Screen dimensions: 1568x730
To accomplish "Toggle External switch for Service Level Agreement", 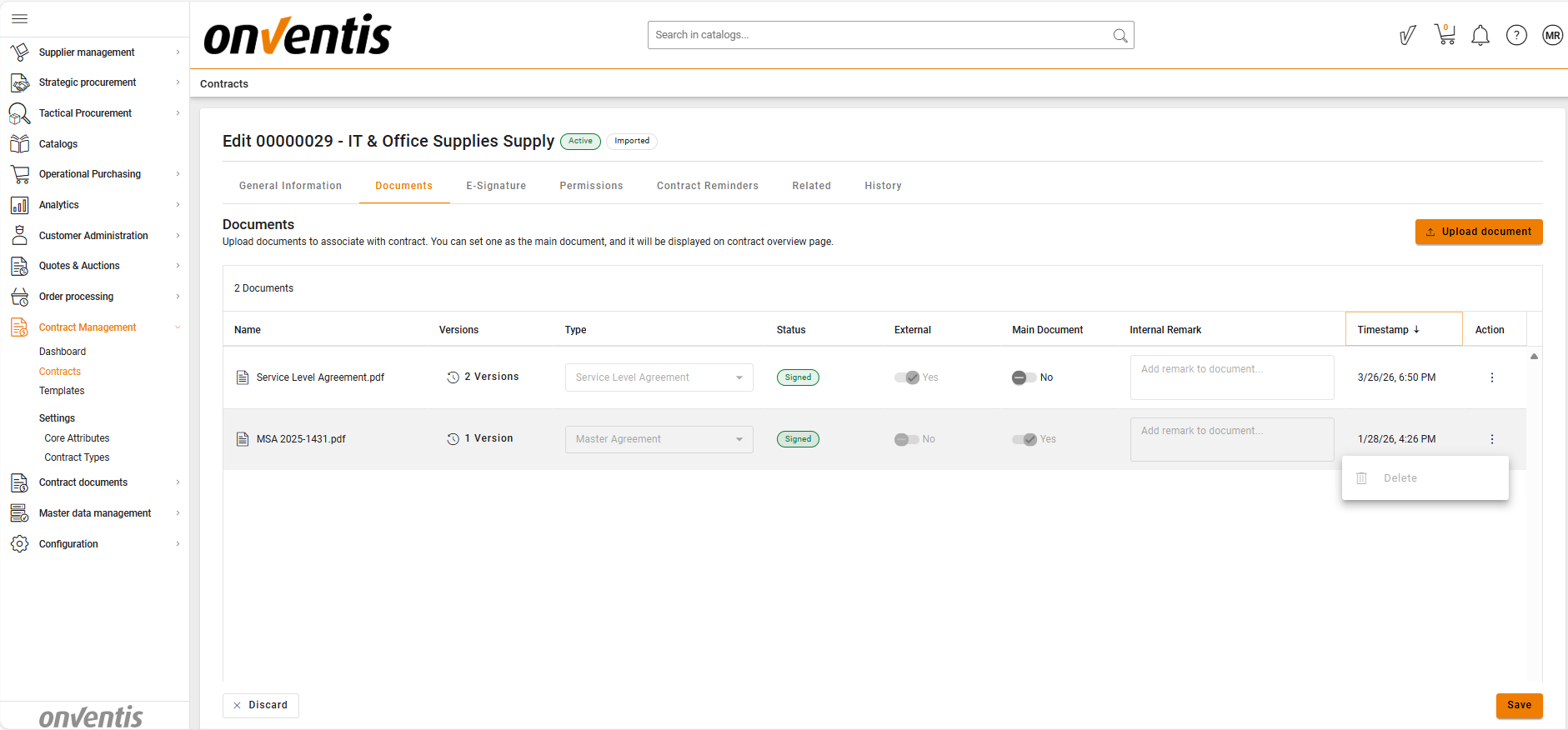I will [907, 377].
